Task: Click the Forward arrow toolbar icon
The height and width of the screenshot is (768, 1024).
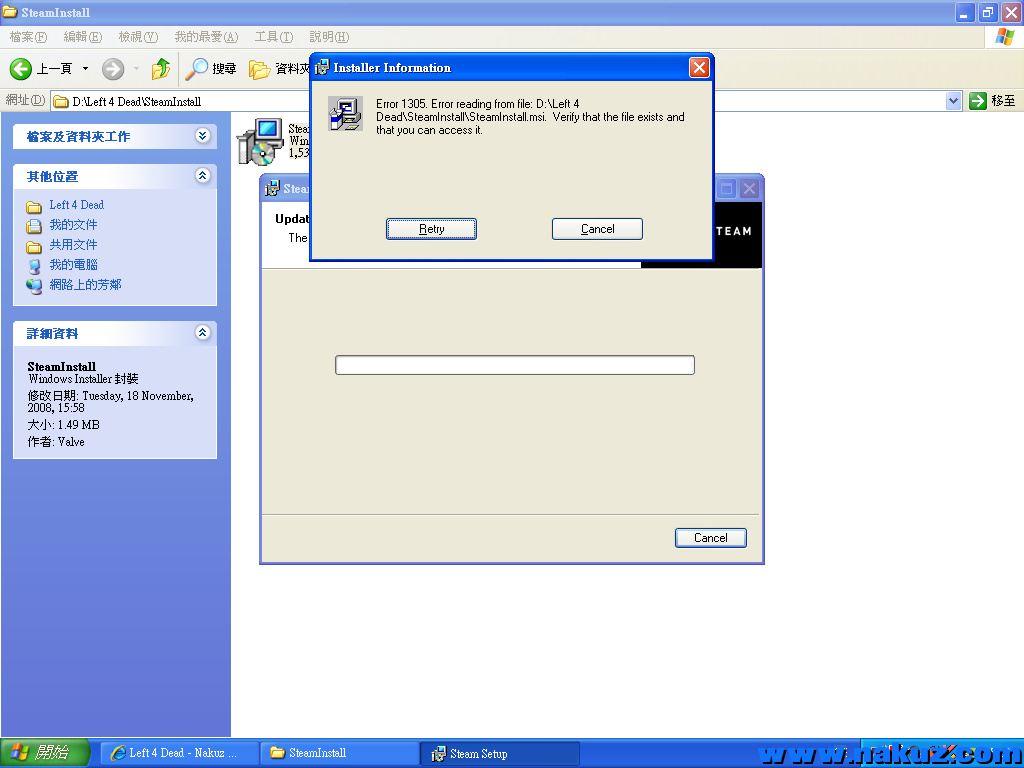Action: click(x=113, y=69)
